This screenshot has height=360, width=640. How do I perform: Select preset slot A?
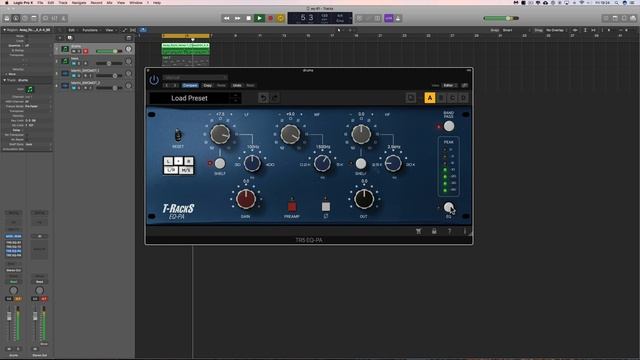(x=430, y=98)
